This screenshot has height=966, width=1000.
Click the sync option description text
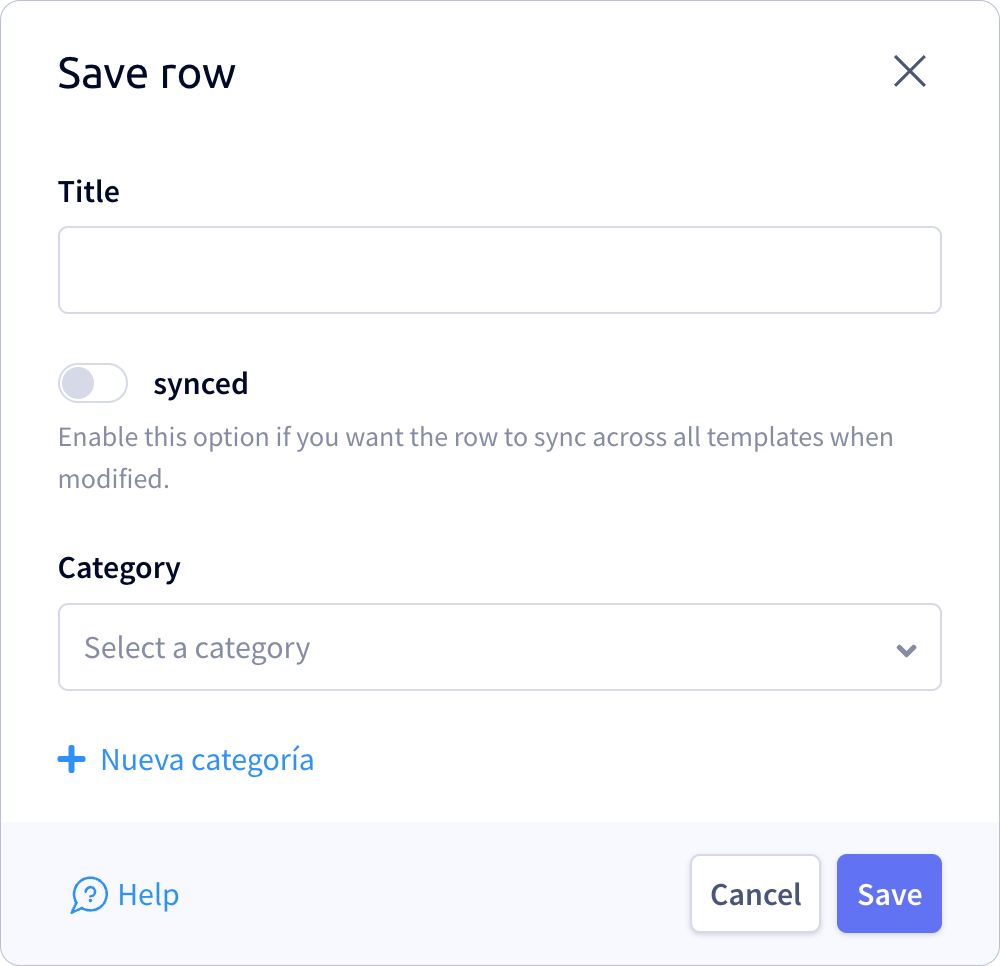476,458
